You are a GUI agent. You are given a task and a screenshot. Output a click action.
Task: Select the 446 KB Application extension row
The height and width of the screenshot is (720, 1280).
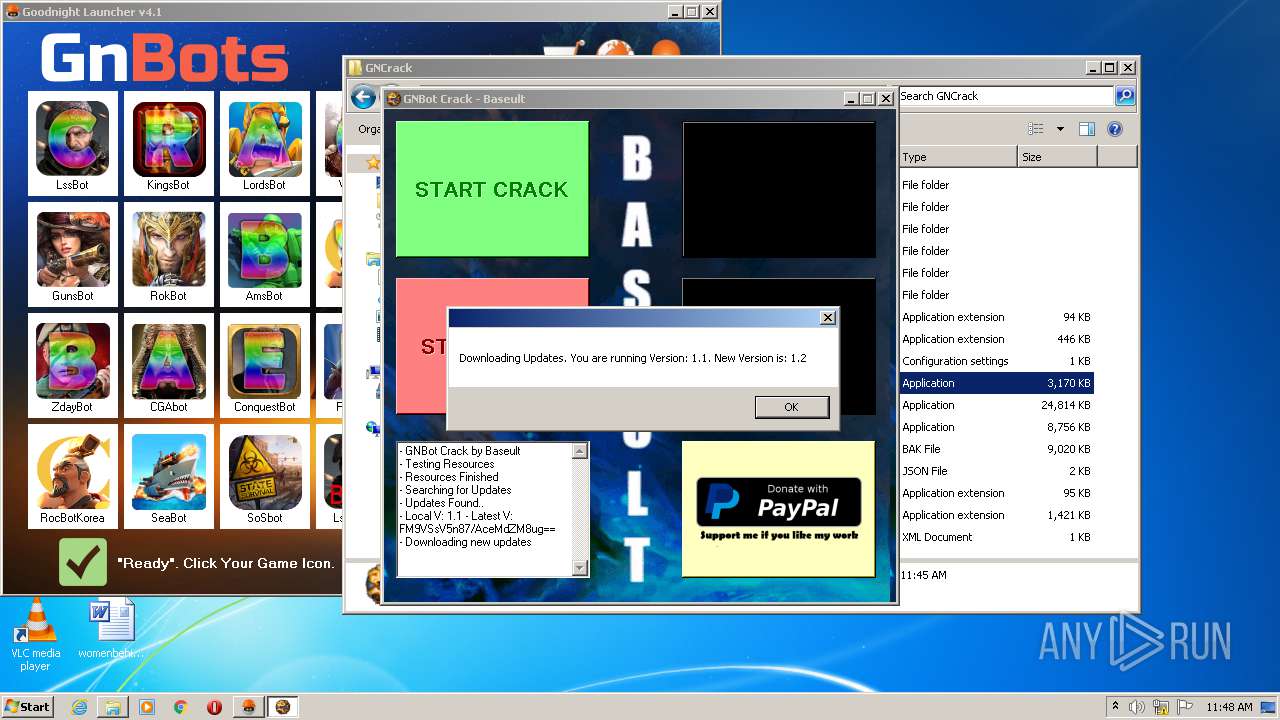pyautogui.click(x=996, y=339)
